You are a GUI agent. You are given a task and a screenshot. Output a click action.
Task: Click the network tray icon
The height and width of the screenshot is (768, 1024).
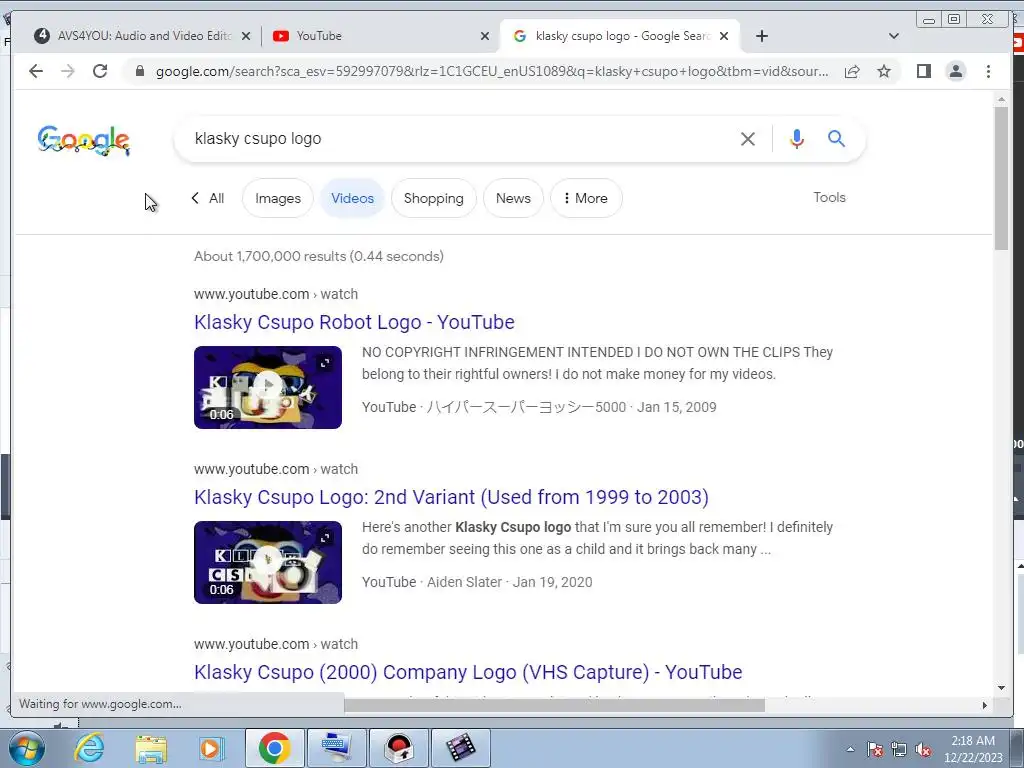coord(899,750)
